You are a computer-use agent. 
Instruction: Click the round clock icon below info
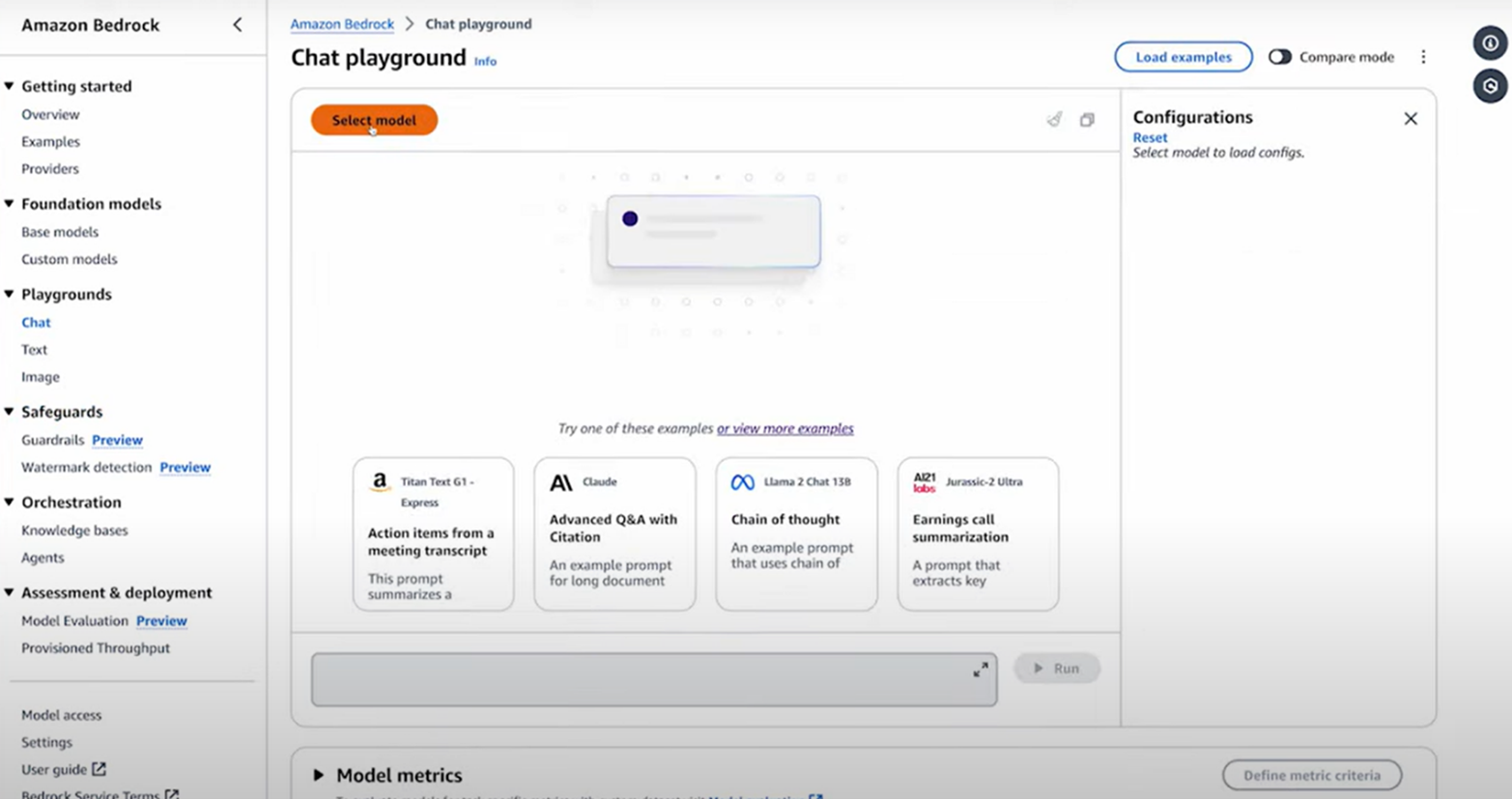(1491, 86)
